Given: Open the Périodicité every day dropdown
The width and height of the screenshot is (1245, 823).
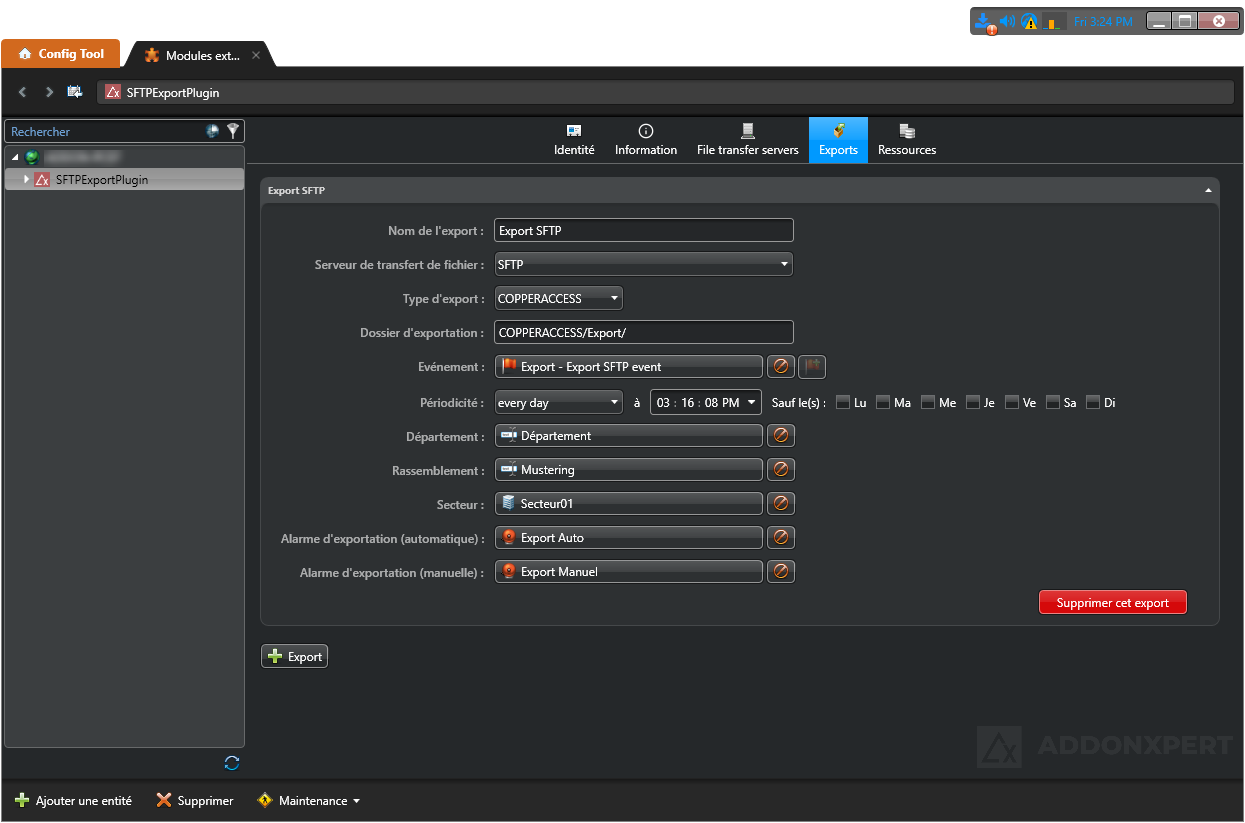Looking at the screenshot, I should [559, 403].
